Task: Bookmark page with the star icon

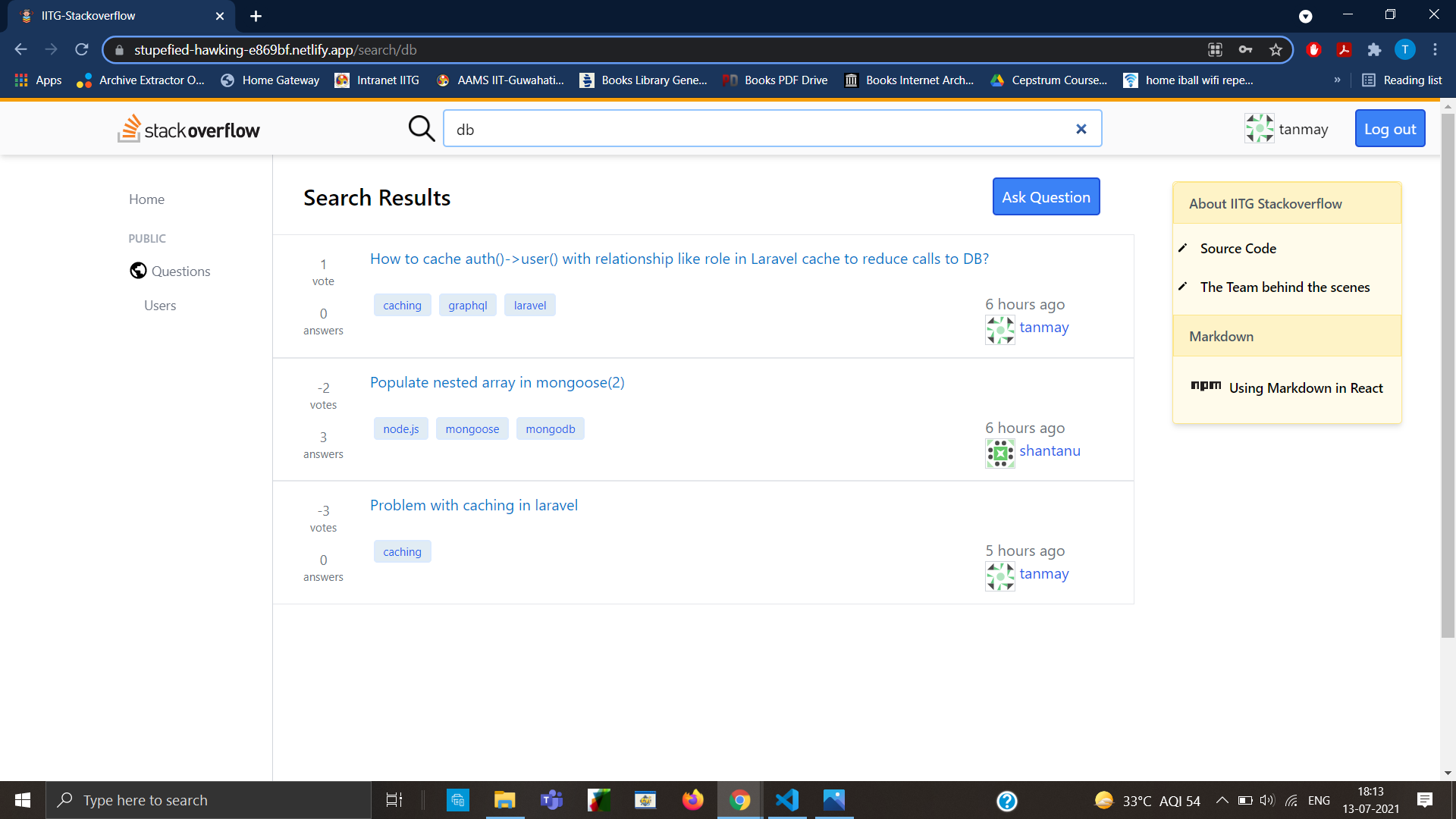Action: click(x=1276, y=50)
